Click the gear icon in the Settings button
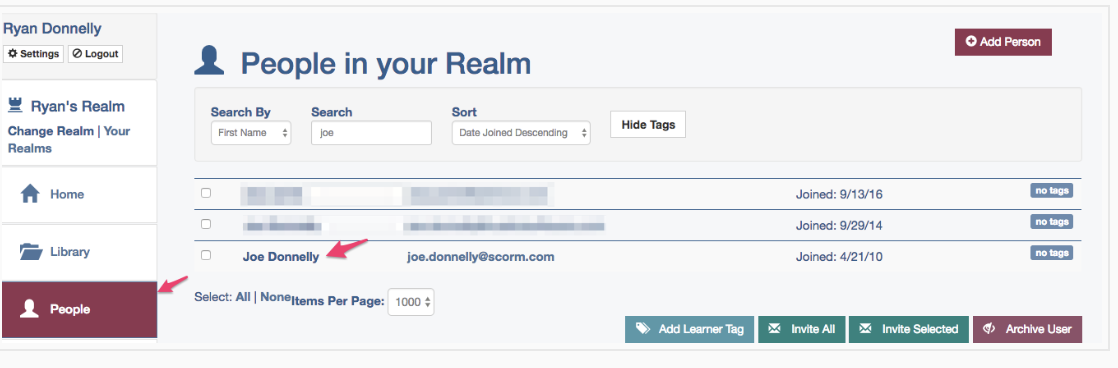1118x368 pixels. [x=12, y=53]
